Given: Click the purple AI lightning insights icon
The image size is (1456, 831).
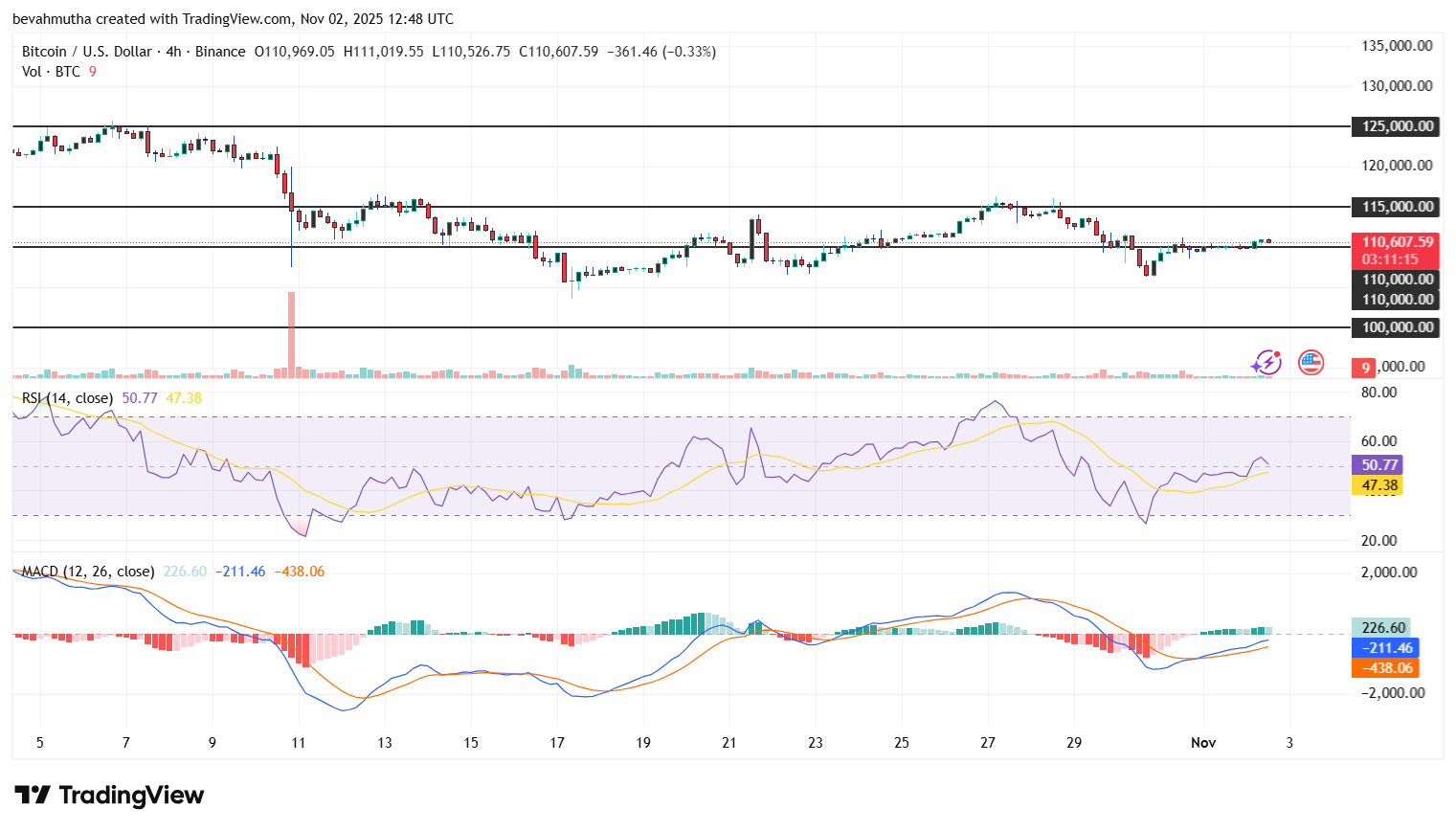Looking at the screenshot, I should coord(1266,362).
